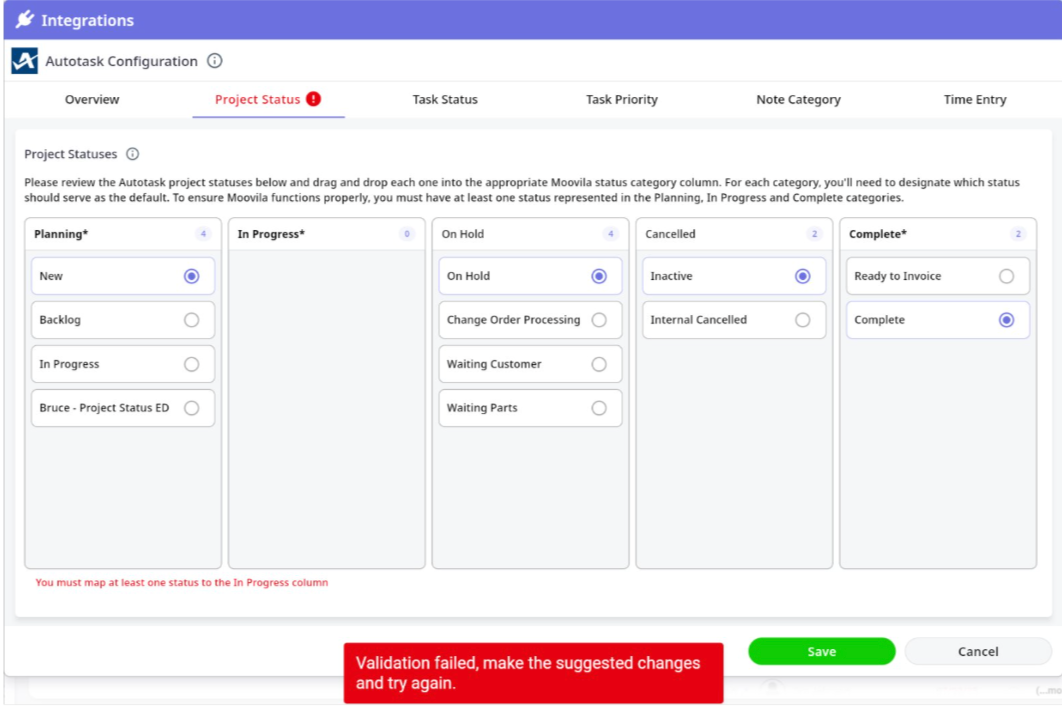
Task: Click red error badge on Project Status tab
Action: pyautogui.click(x=314, y=99)
